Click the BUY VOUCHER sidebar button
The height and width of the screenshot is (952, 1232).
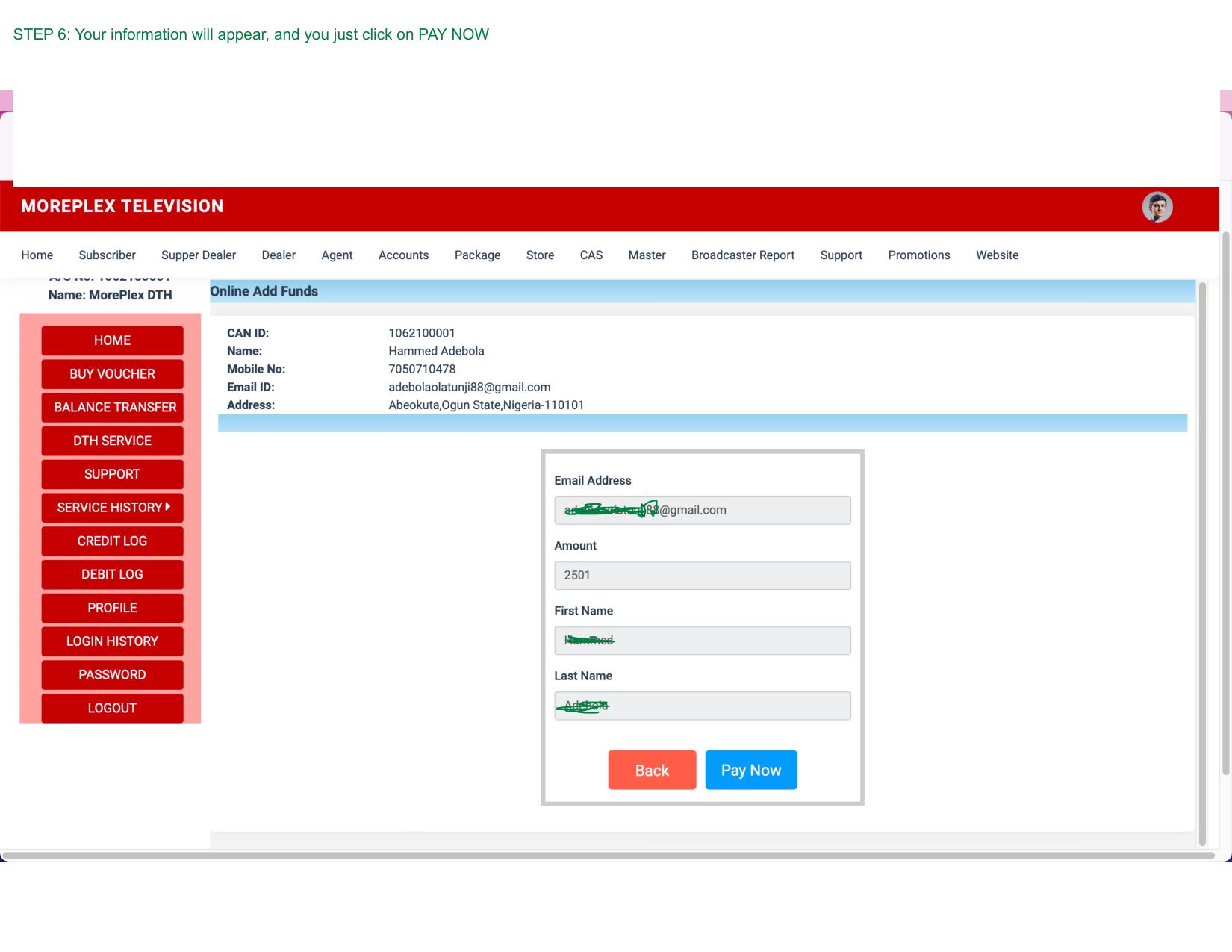(x=112, y=374)
